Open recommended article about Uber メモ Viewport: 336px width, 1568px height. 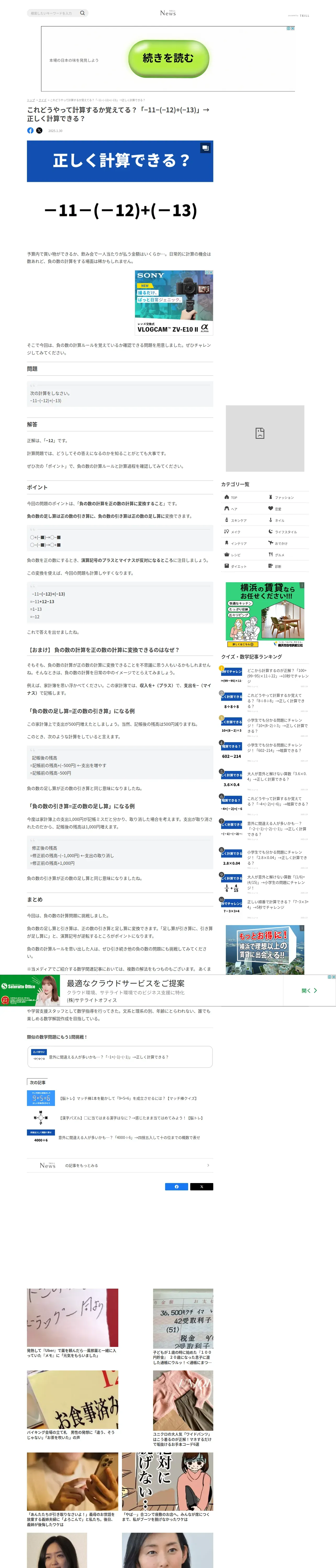72,1323
